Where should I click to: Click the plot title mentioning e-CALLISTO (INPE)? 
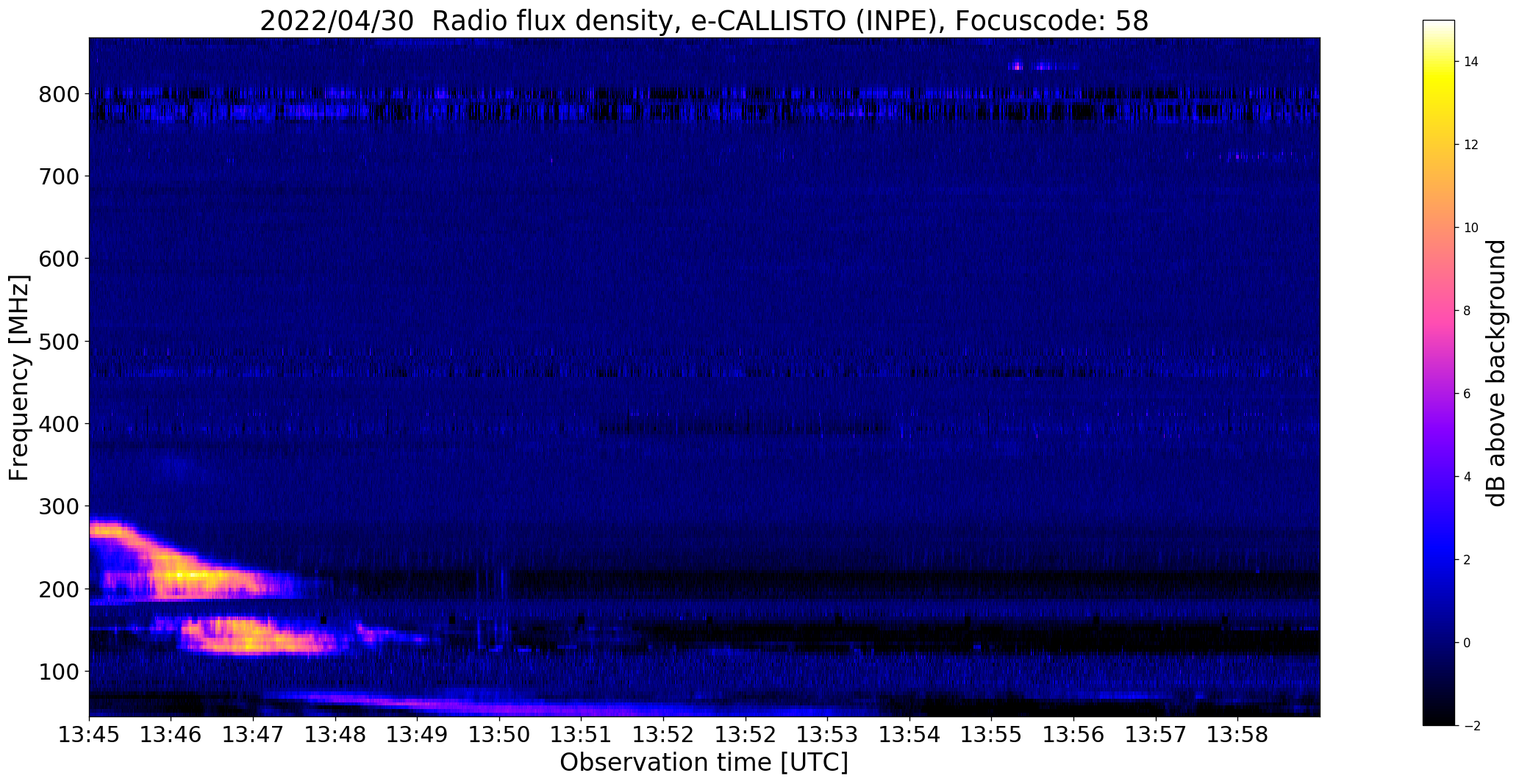point(704,21)
